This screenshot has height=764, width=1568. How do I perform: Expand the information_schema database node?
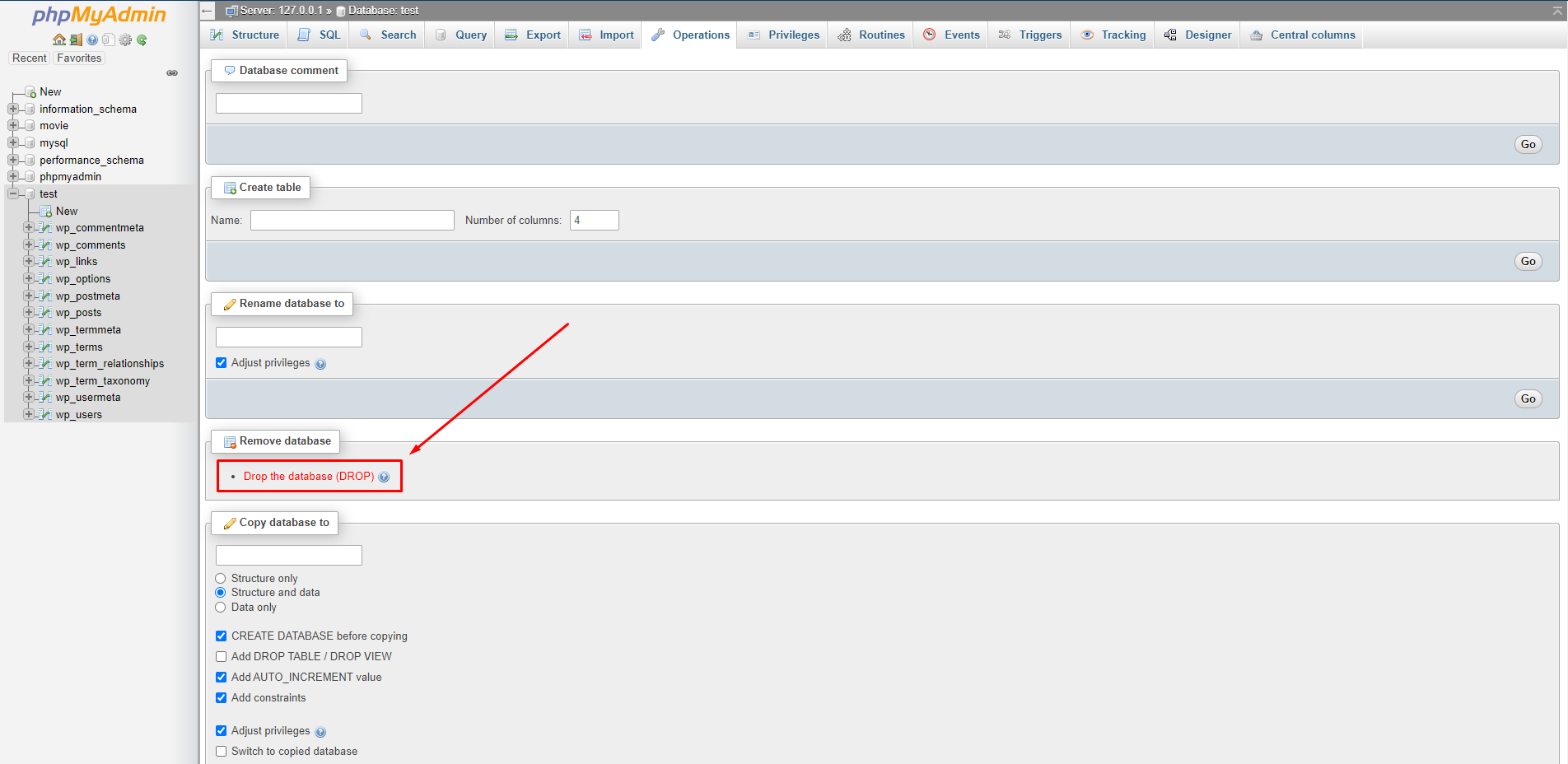[12, 109]
